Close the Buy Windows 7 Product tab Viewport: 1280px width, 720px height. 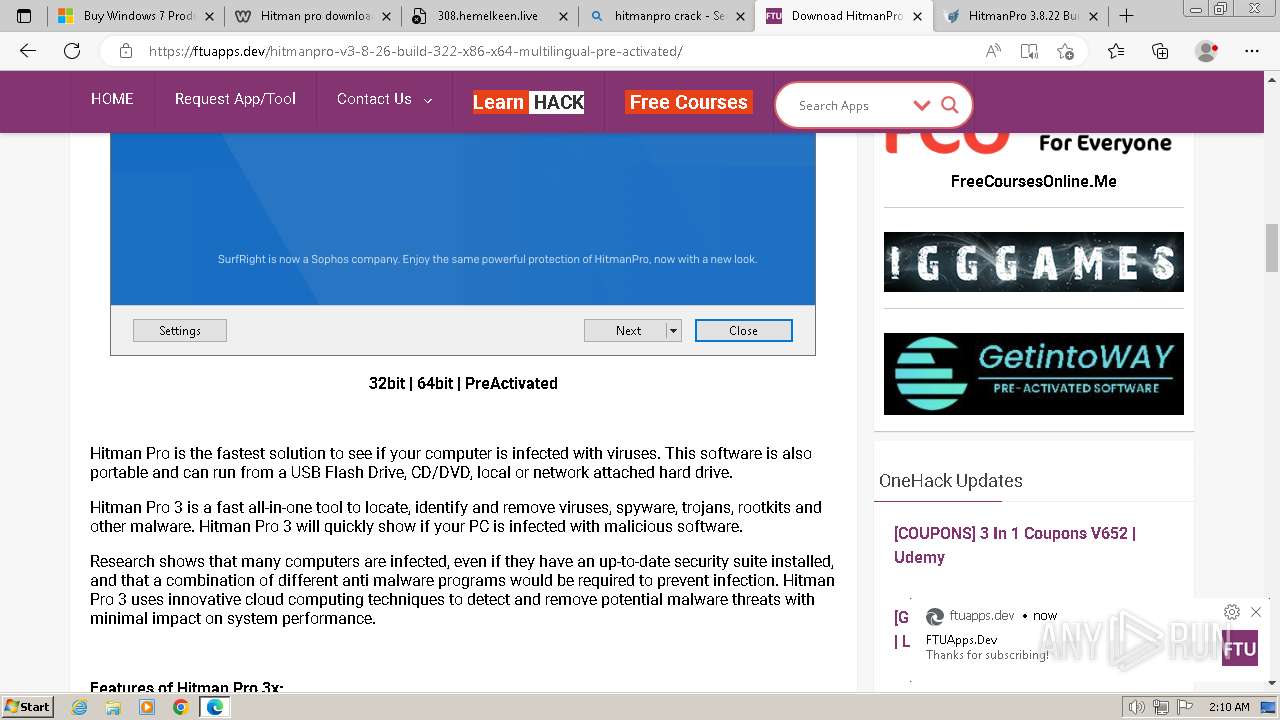pyautogui.click(x=210, y=16)
